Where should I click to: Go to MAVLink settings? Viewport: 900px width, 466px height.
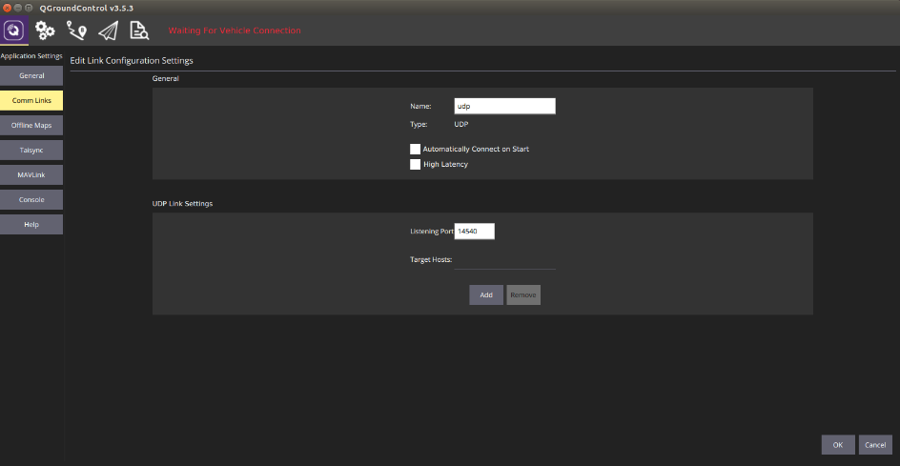pyautogui.click(x=32, y=175)
